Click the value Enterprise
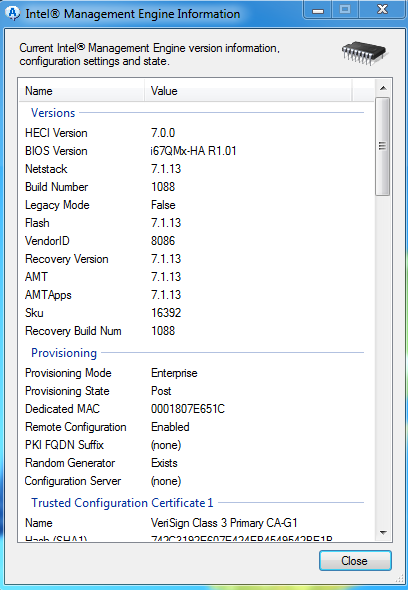This screenshot has width=408, height=590. pos(174,373)
